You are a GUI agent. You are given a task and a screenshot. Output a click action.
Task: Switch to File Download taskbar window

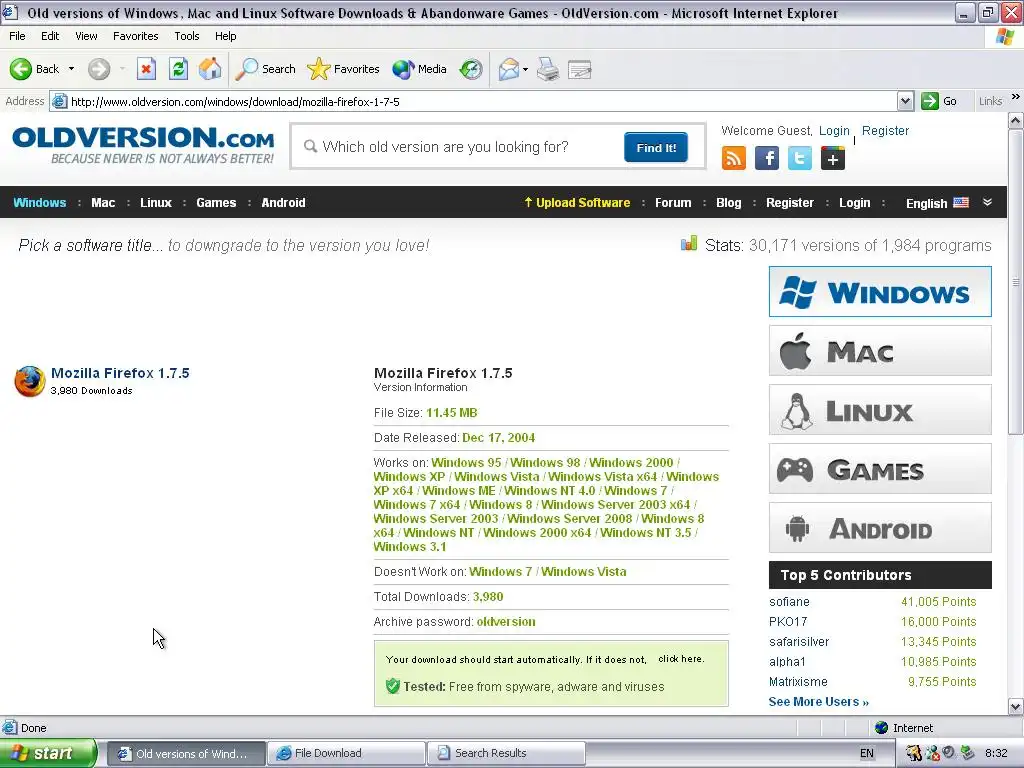(346, 753)
